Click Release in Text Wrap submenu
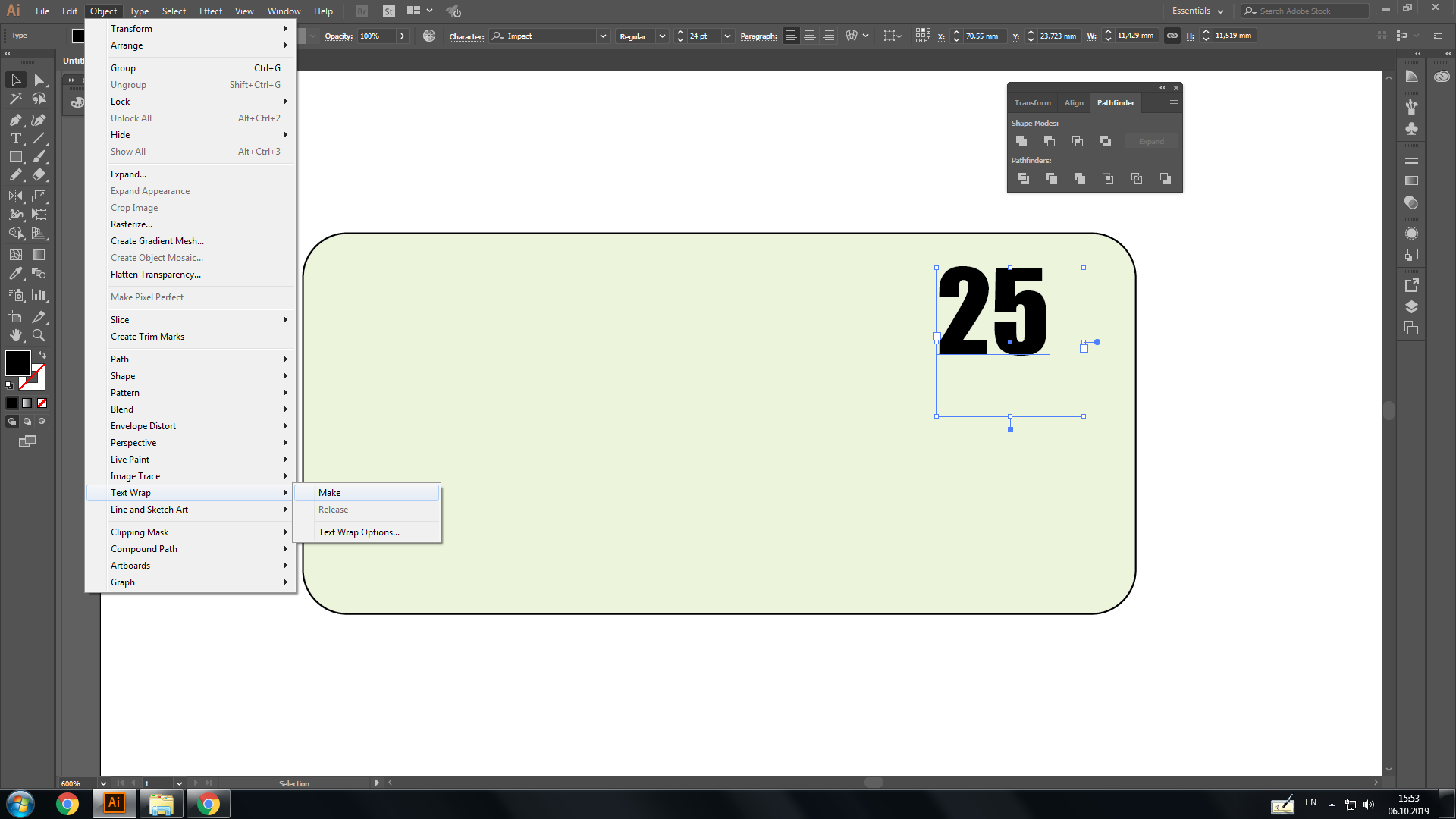The width and height of the screenshot is (1456, 819). click(334, 509)
